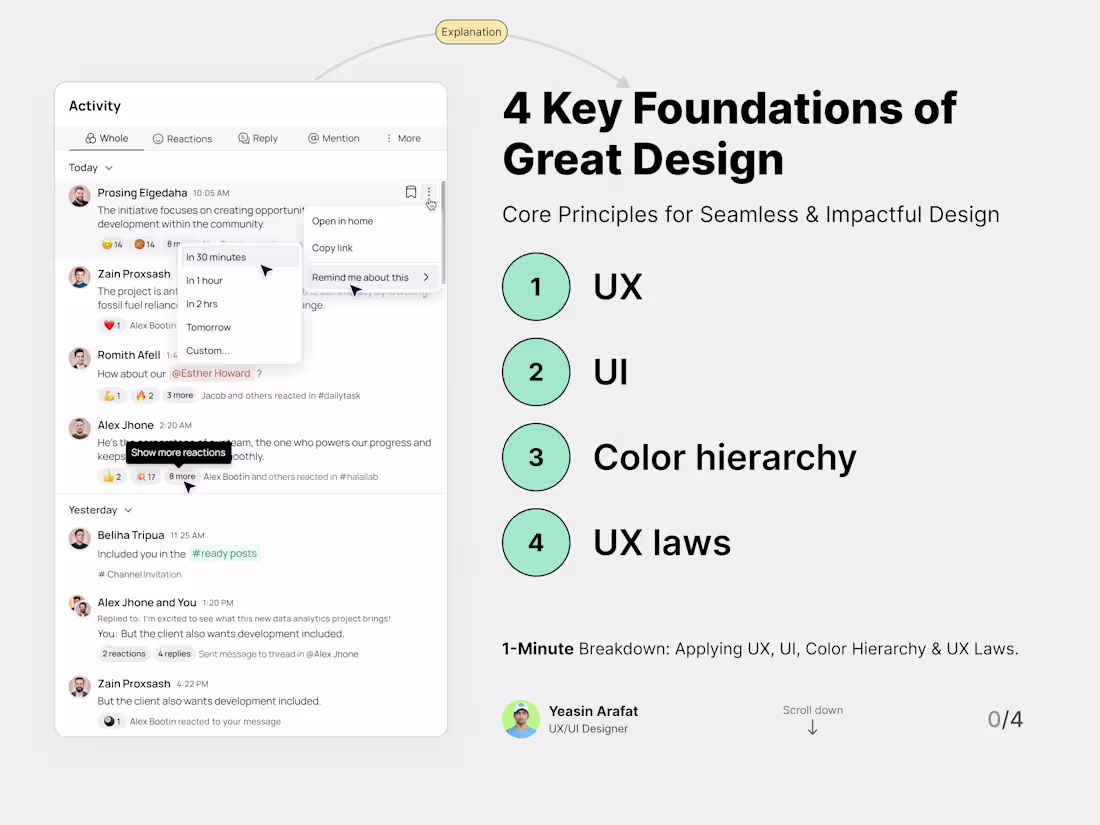Screen dimensions: 1100x825
Task: Click the thumbs-up reaction on Alex Jhone's message
Action: 112,476
